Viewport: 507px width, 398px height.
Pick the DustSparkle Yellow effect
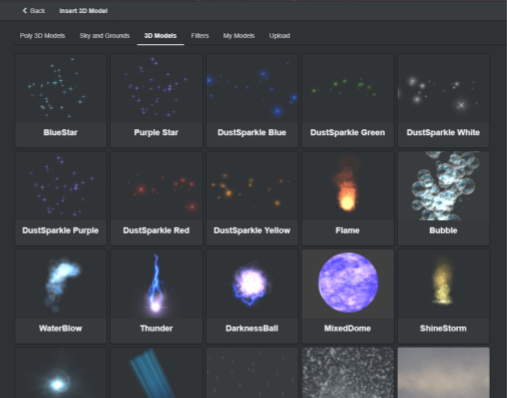[252, 198]
